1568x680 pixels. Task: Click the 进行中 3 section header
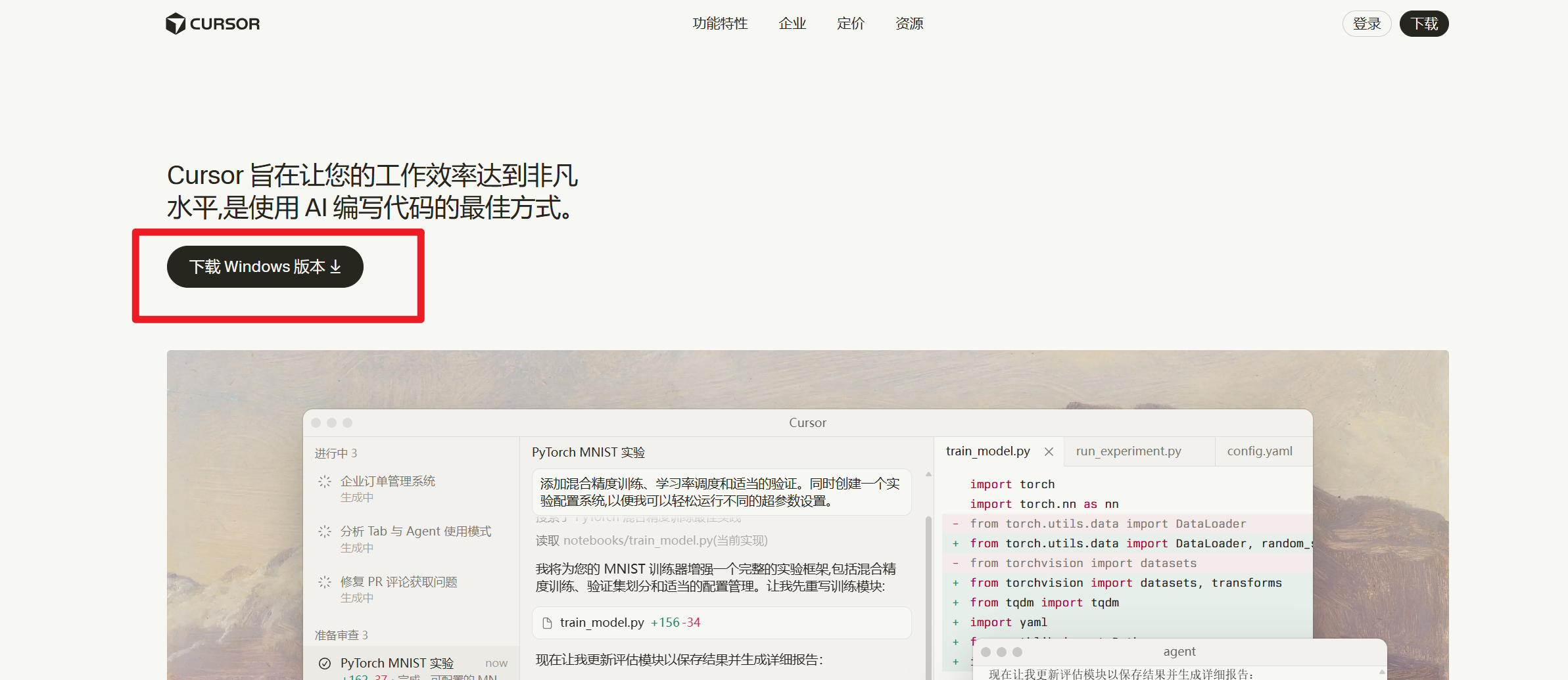(336, 453)
